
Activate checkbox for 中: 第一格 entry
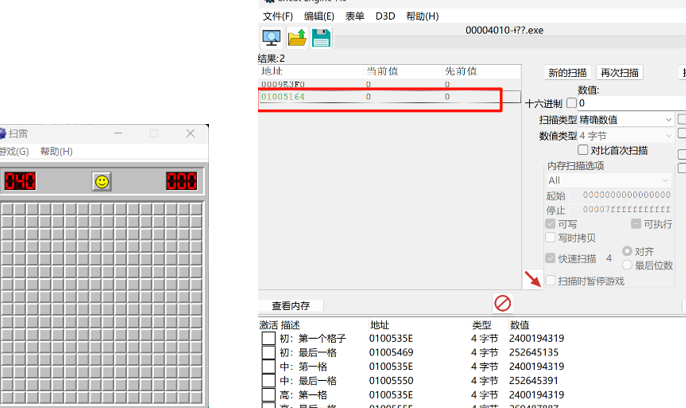tap(268, 366)
